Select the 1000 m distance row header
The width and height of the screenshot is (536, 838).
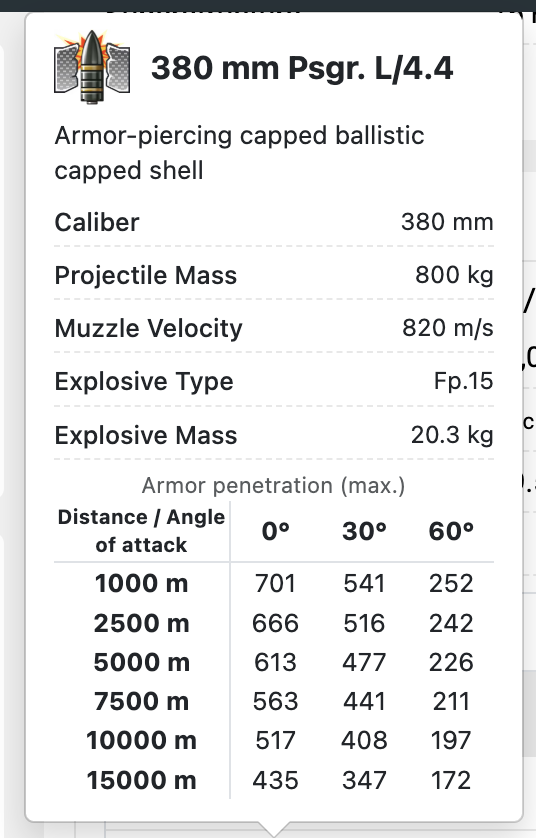click(142, 583)
